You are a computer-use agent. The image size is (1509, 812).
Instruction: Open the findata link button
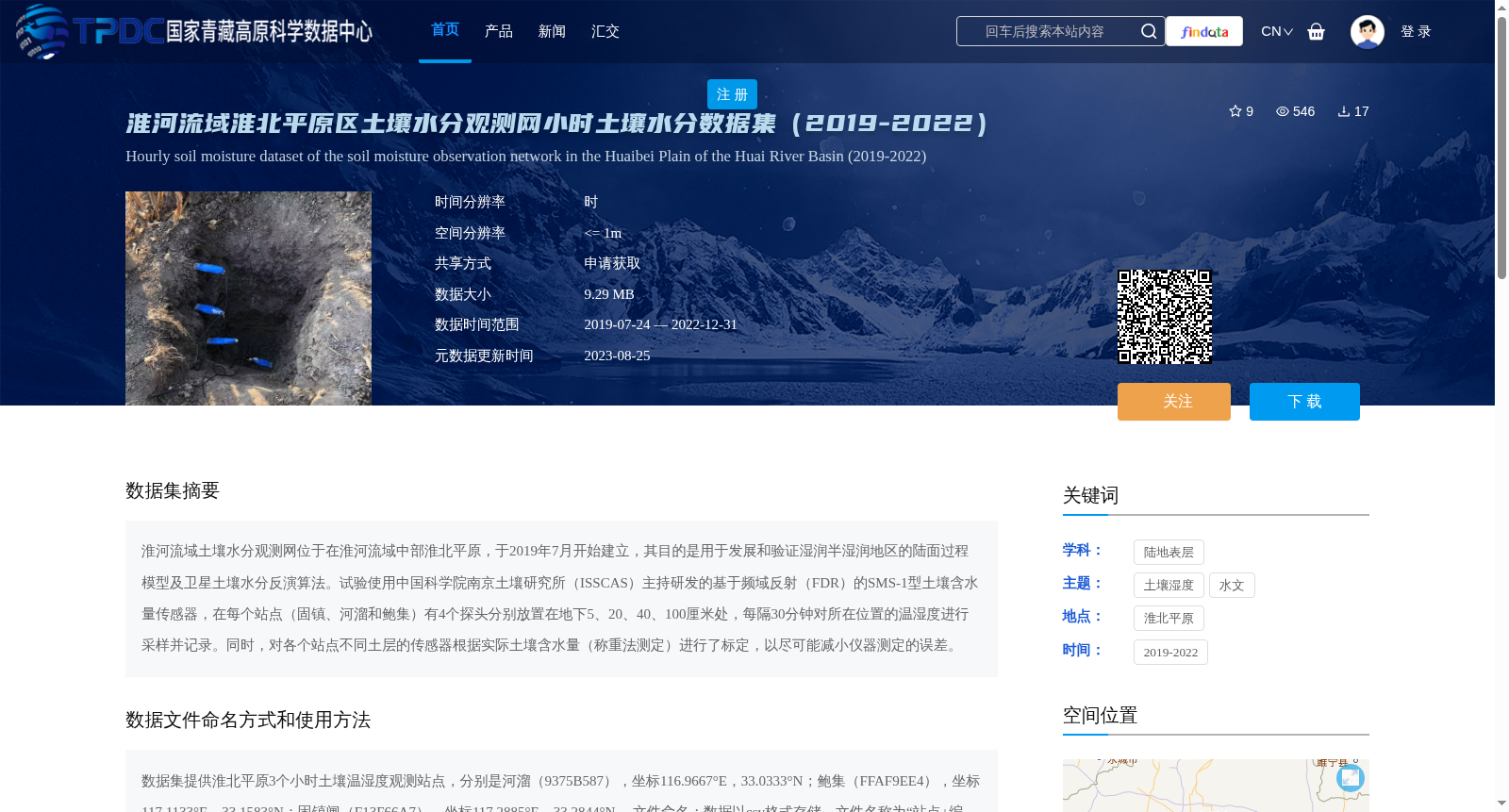click(x=1204, y=31)
